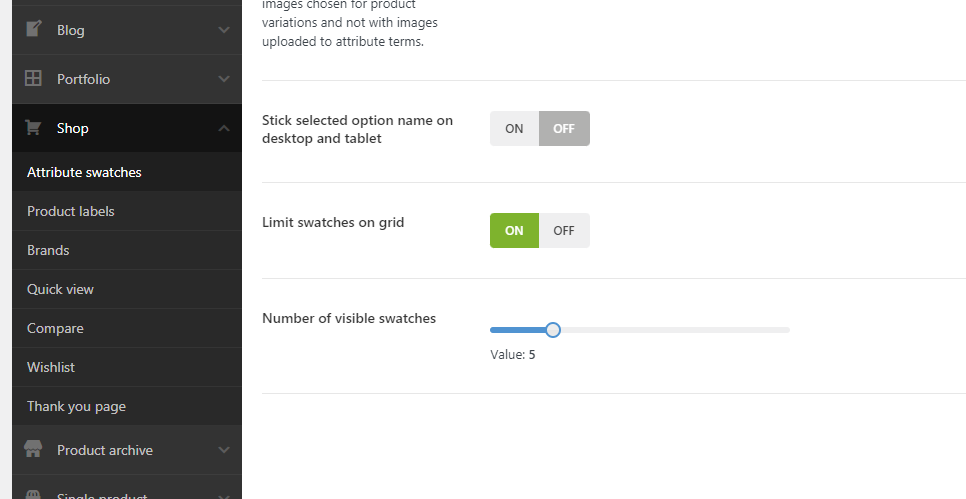This screenshot has height=499, width=966.
Task: Expand the Product archive chevron
Action: [224, 450]
